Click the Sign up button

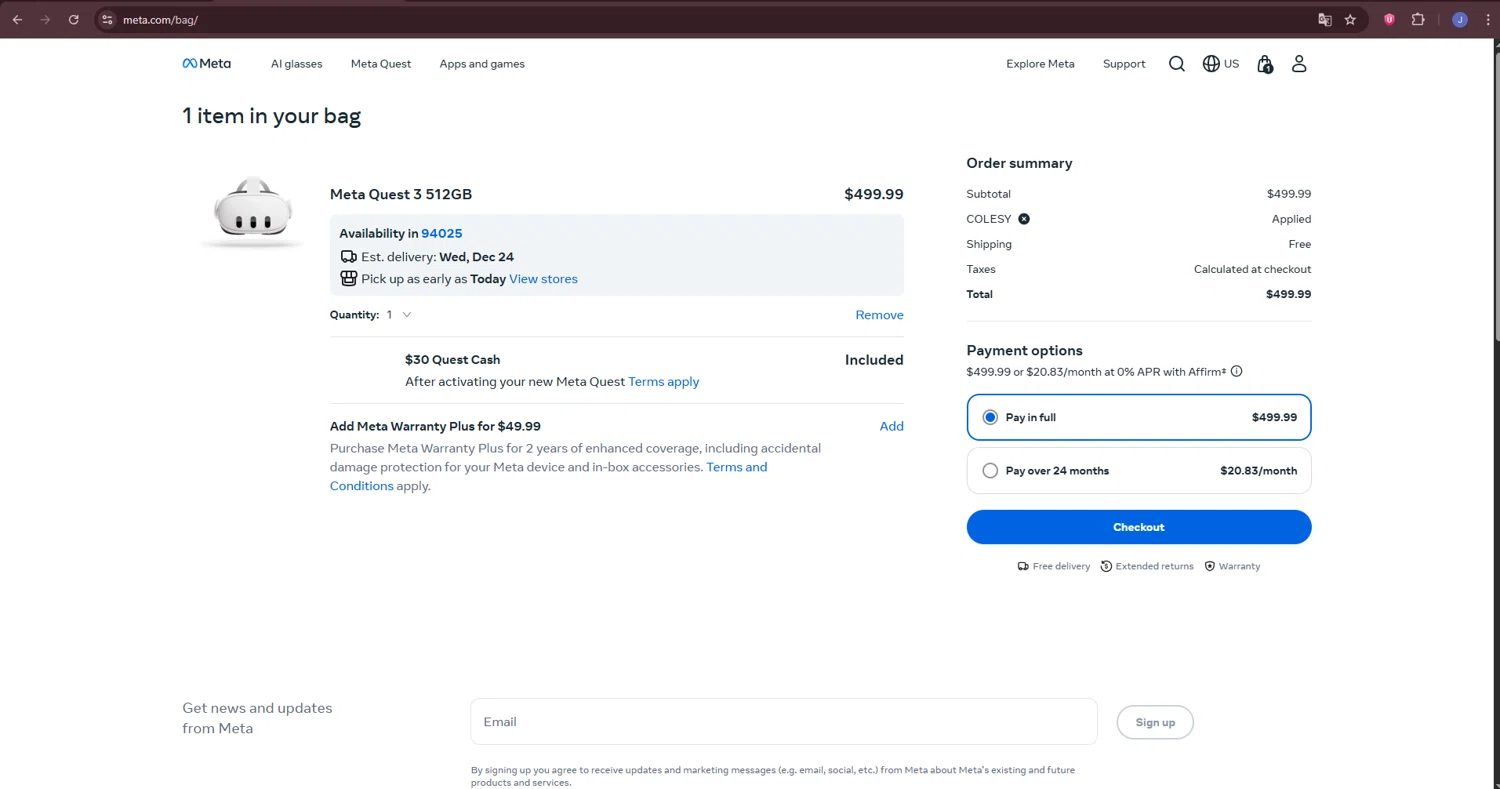[x=1155, y=722]
